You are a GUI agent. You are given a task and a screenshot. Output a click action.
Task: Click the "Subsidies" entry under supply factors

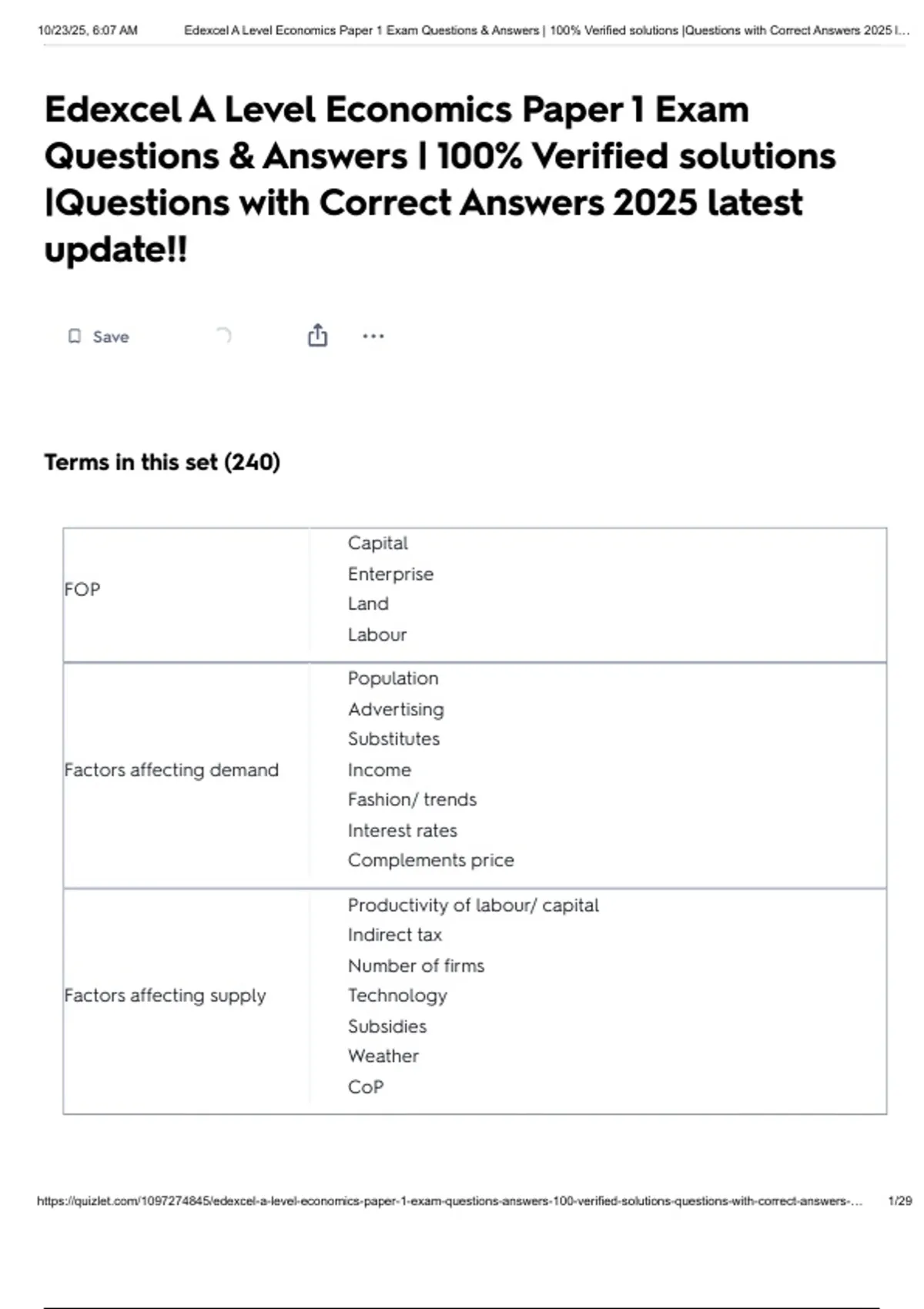click(387, 1026)
